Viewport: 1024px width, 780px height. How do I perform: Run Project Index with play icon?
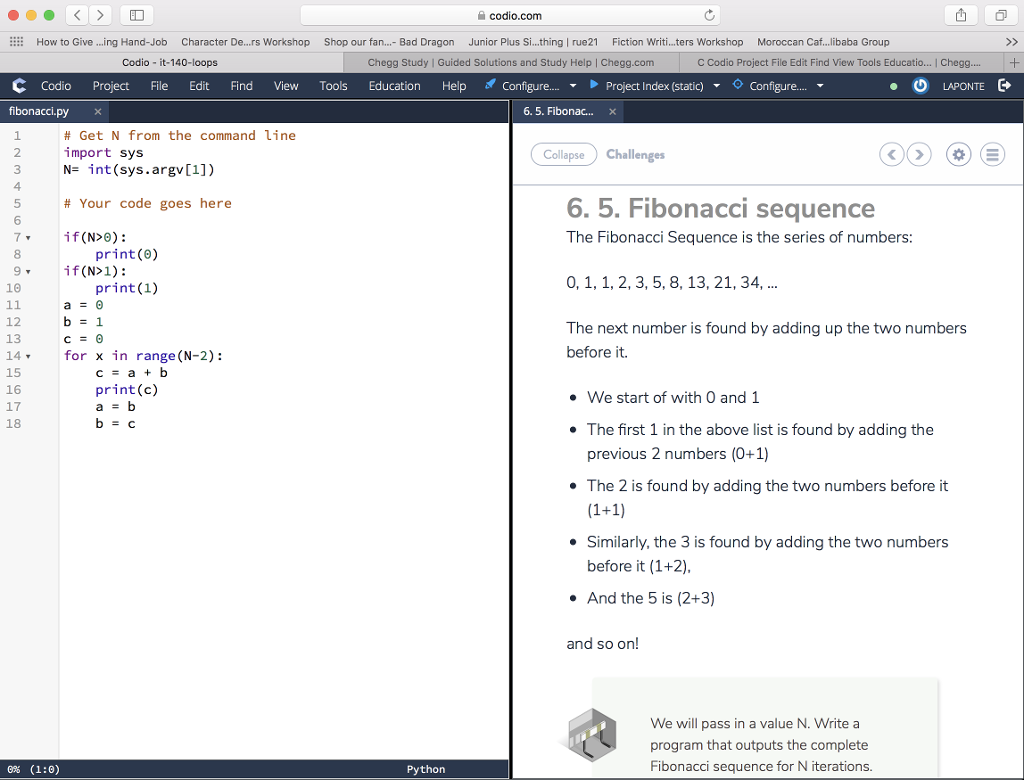coord(594,84)
